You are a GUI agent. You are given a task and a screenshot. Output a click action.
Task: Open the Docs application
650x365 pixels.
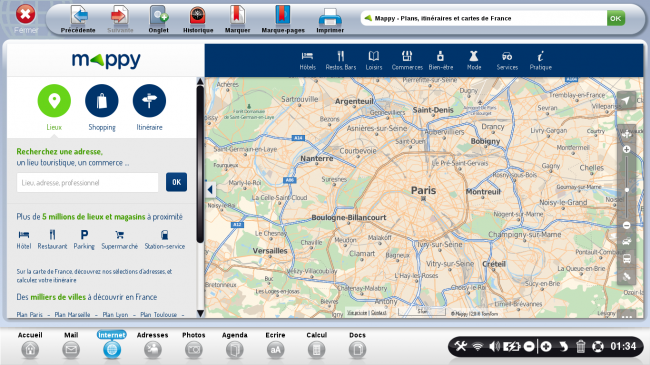pyautogui.click(x=357, y=345)
